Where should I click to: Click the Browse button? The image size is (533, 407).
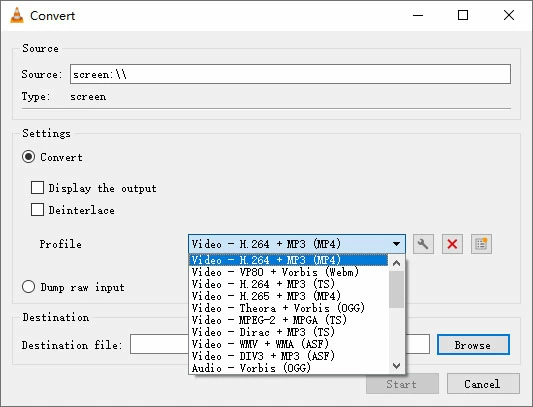pyautogui.click(x=473, y=345)
